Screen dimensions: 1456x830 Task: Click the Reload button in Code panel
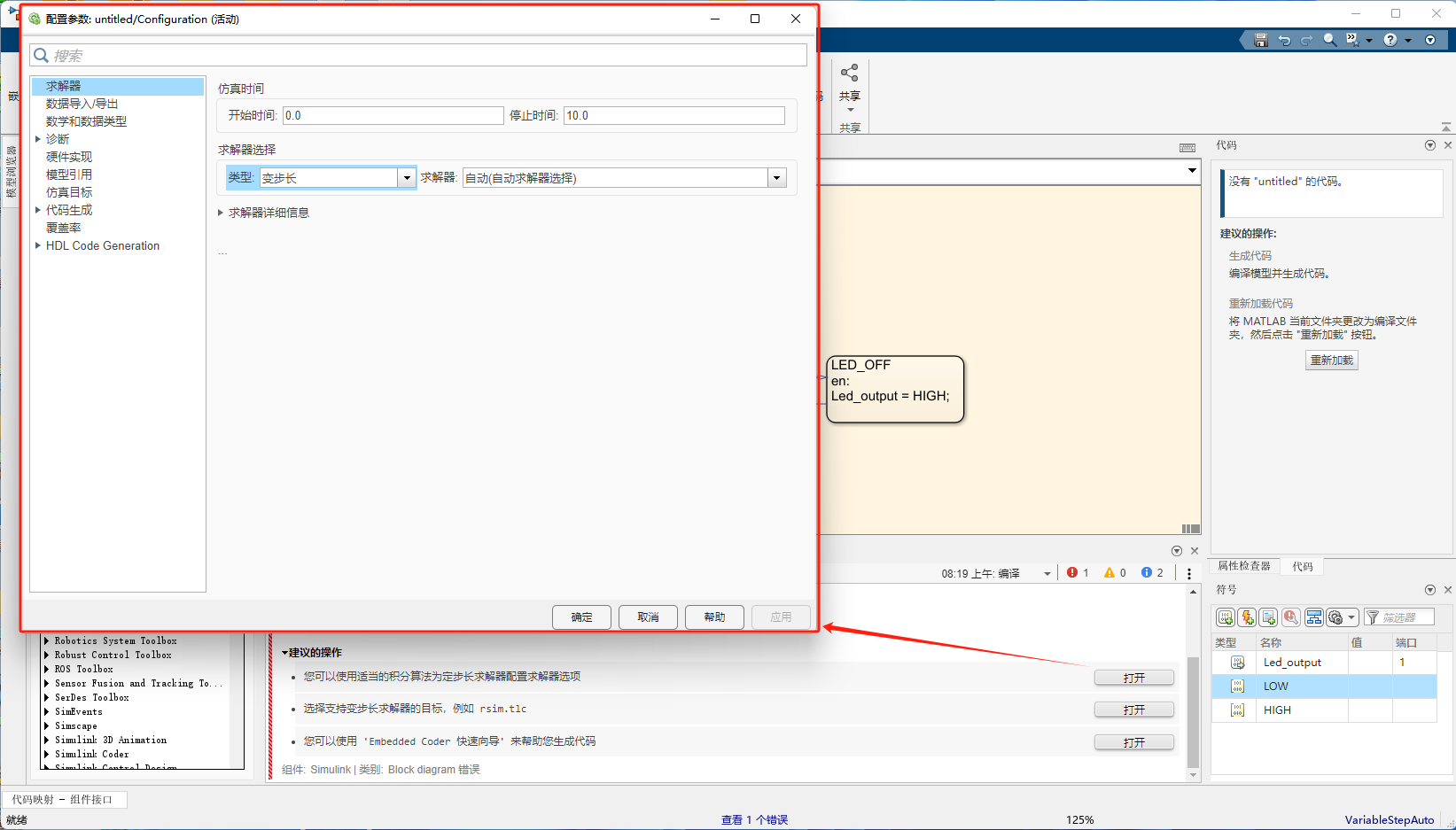click(1332, 361)
